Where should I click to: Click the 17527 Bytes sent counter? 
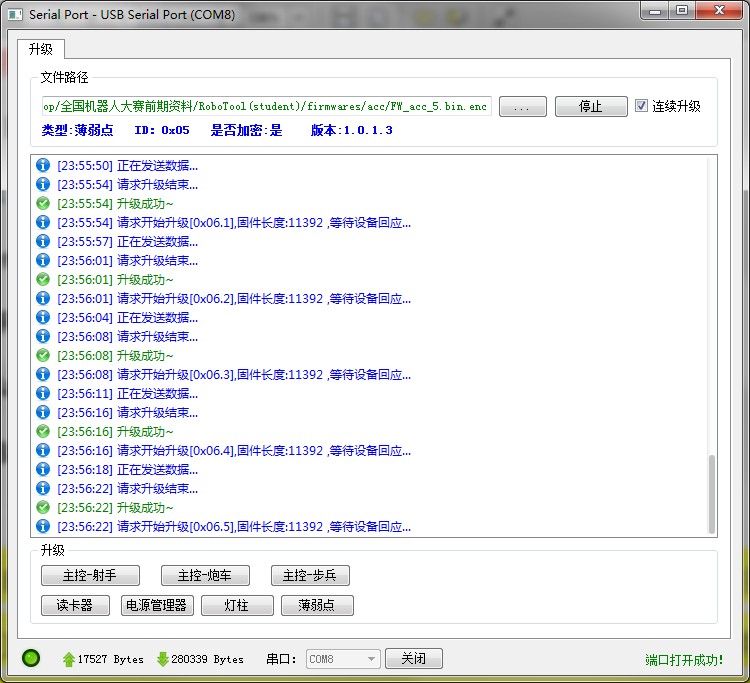coord(110,659)
